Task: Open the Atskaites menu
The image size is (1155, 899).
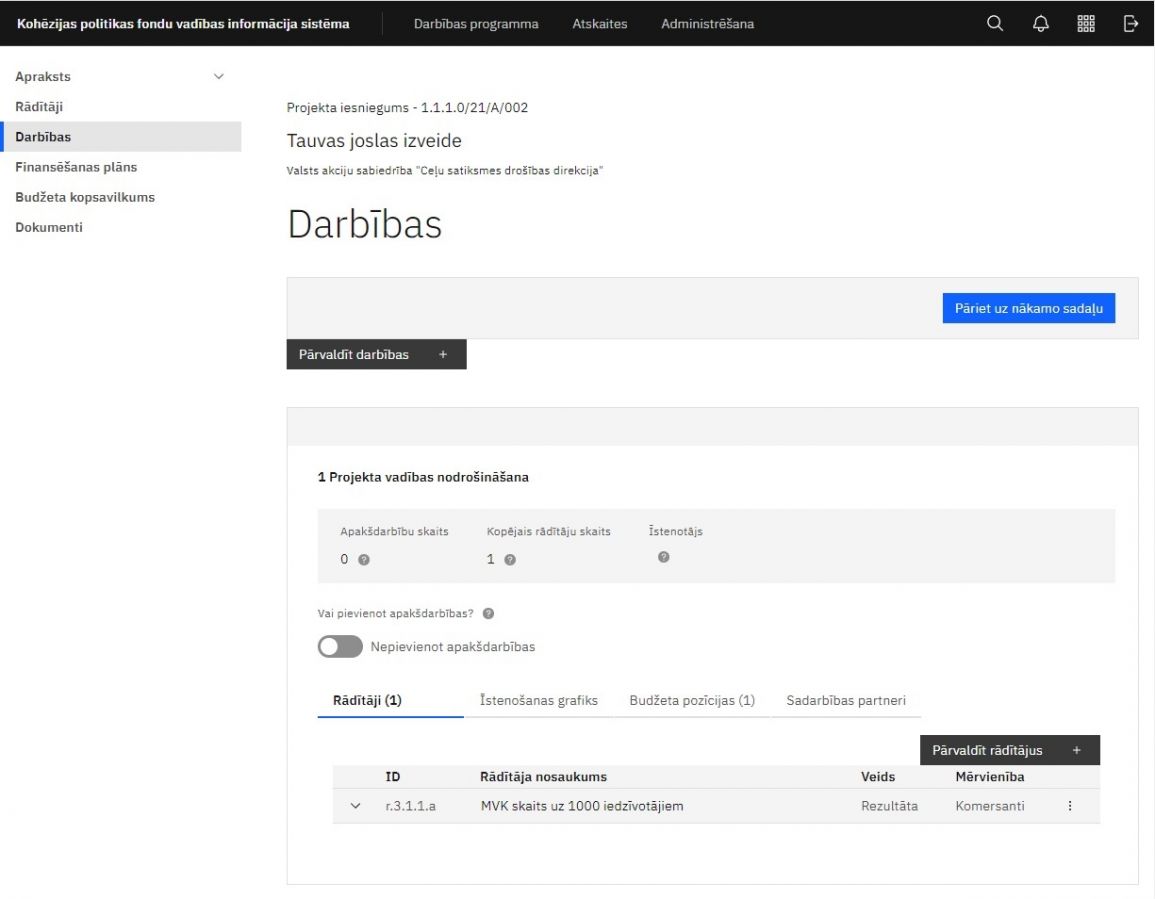Action: point(600,24)
